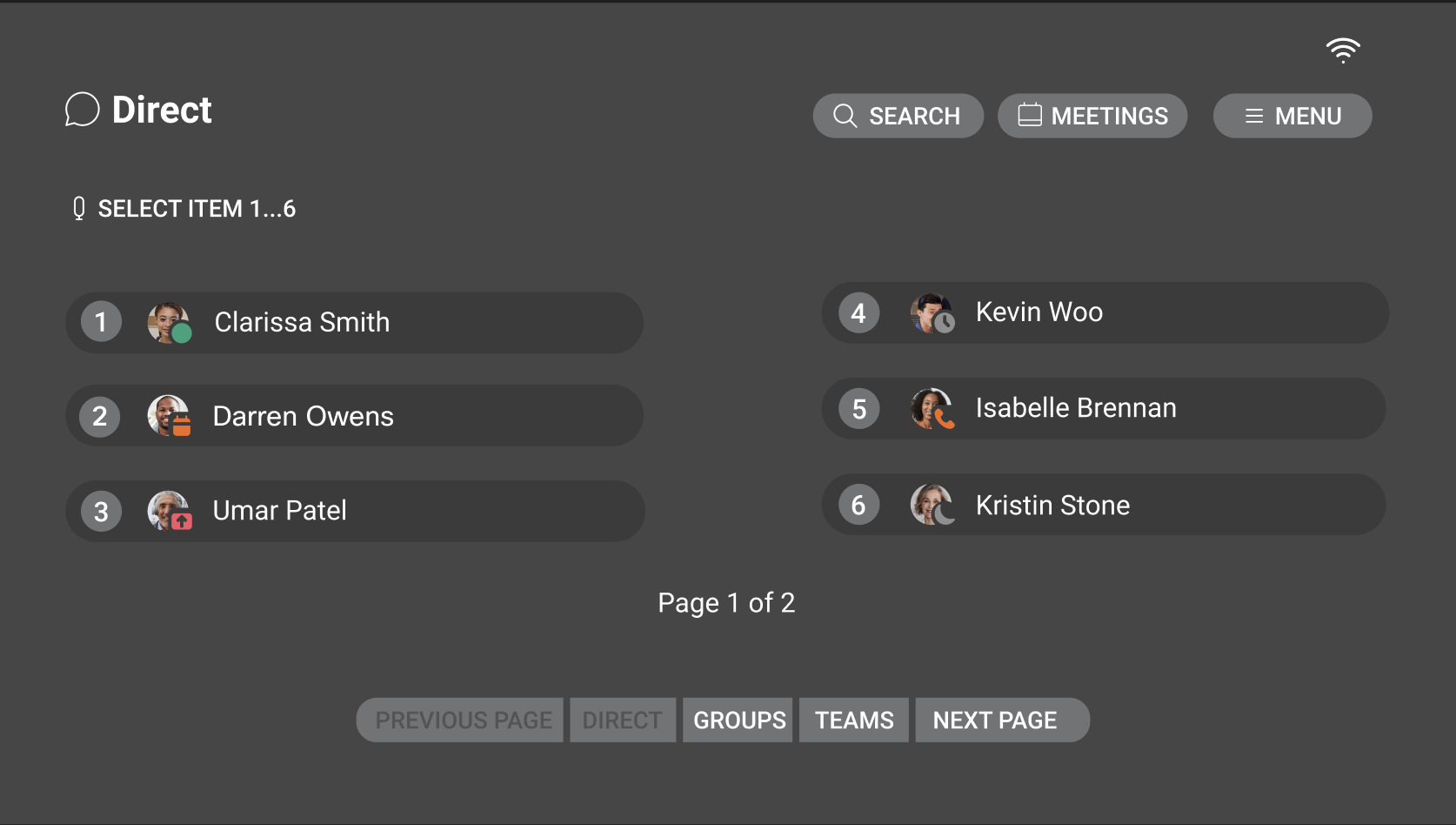This screenshot has width=1456, height=825.
Task: Select item number 6 badge
Action: (858, 505)
